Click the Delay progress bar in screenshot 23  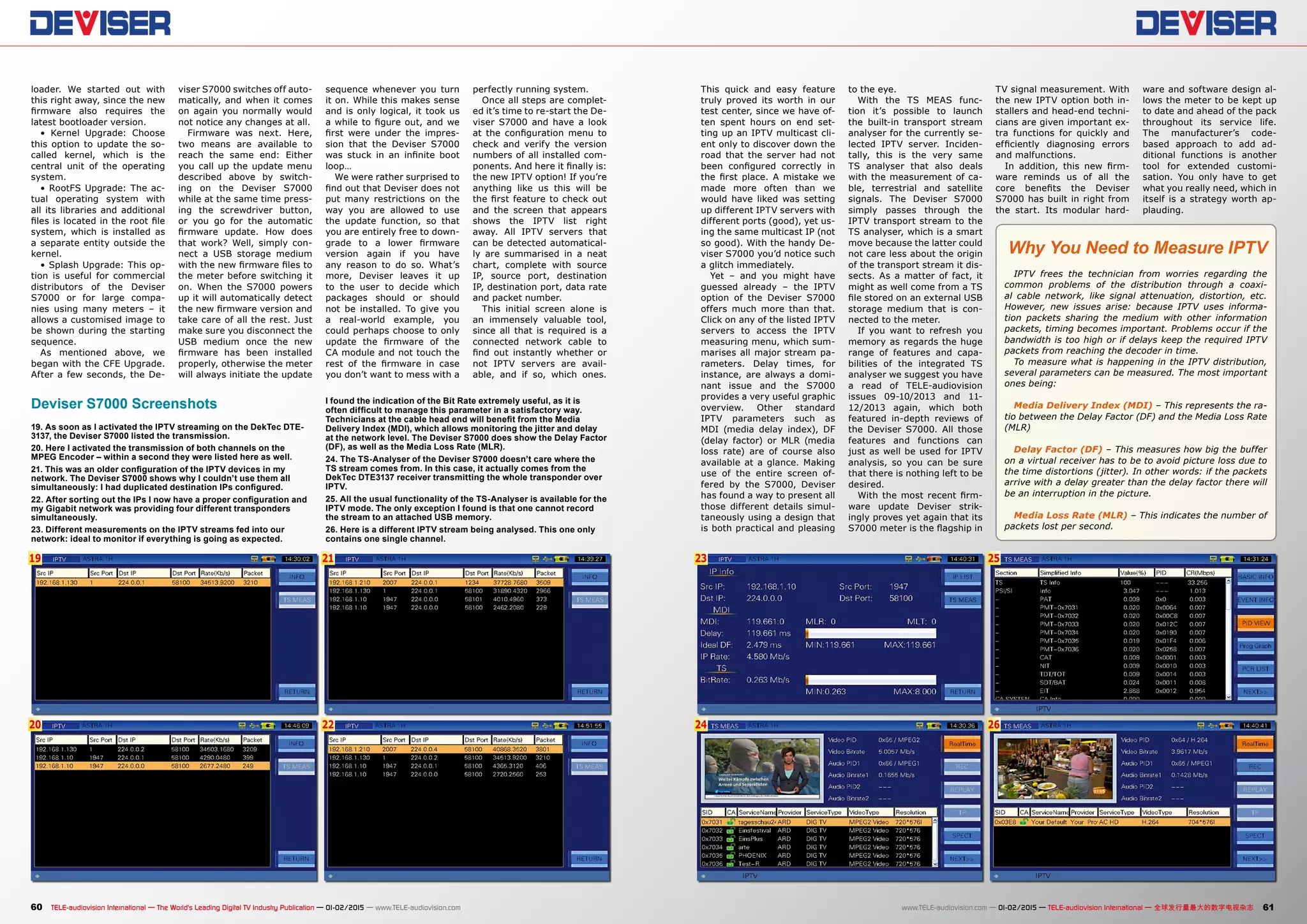tap(870, 634)
